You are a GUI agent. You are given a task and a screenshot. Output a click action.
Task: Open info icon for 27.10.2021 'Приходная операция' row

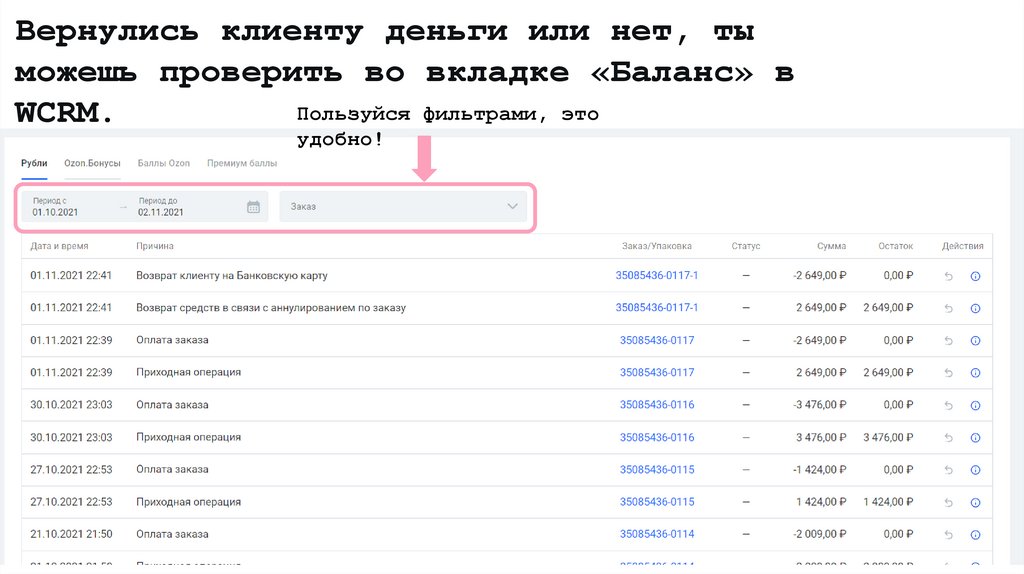(x=975, y=503)
